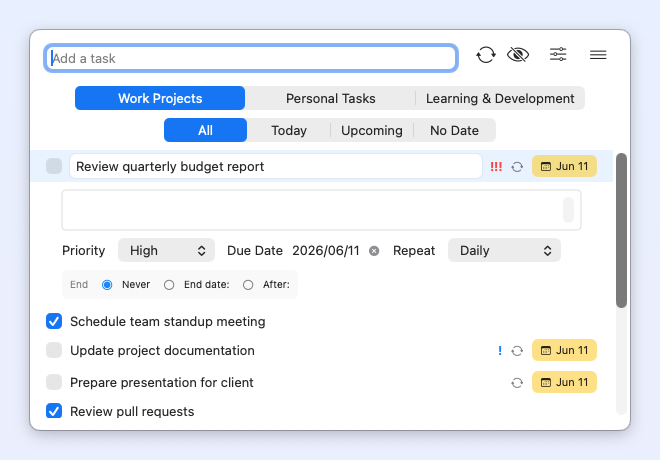Click the notes area inner scrollbar
Image resolution: width=660 pixels, height=460 pixels.
(568, 210)
